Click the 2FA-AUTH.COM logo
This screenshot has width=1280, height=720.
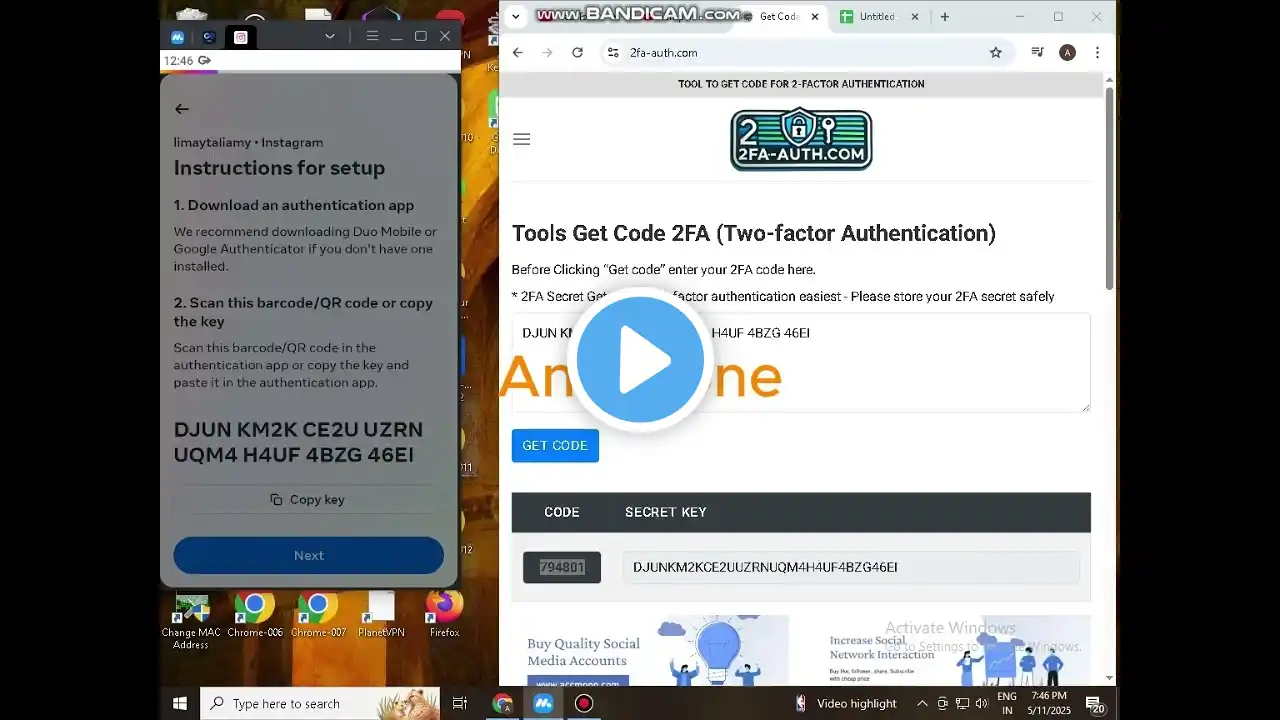tap(801, 139)
